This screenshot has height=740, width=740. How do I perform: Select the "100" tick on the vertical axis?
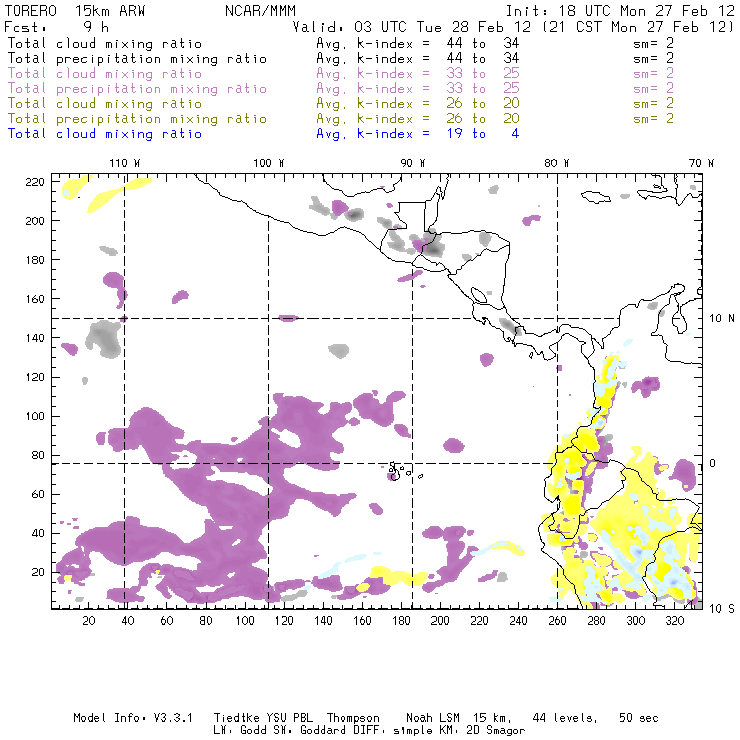(x=35, y=416)
